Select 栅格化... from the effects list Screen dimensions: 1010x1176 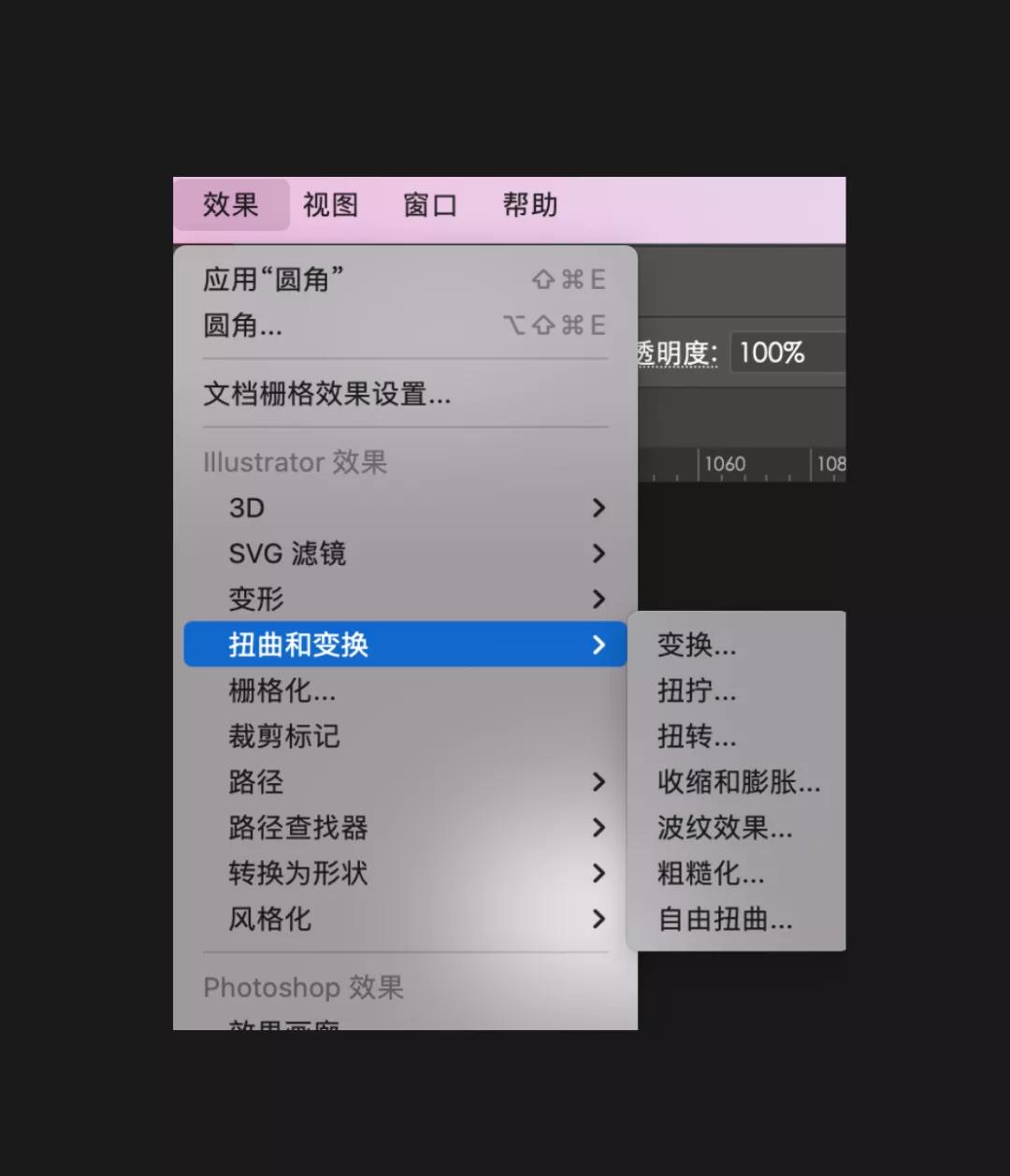click(405, 690)
